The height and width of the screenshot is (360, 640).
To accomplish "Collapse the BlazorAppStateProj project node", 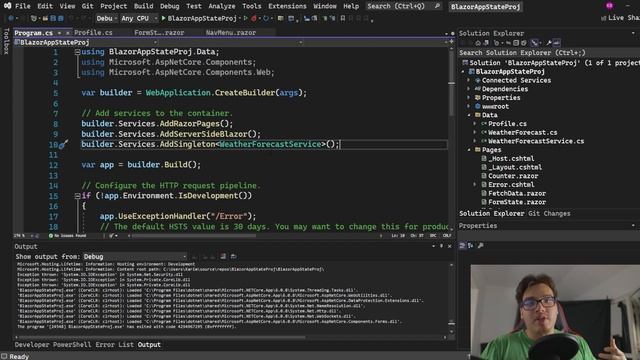I will 463,72.
